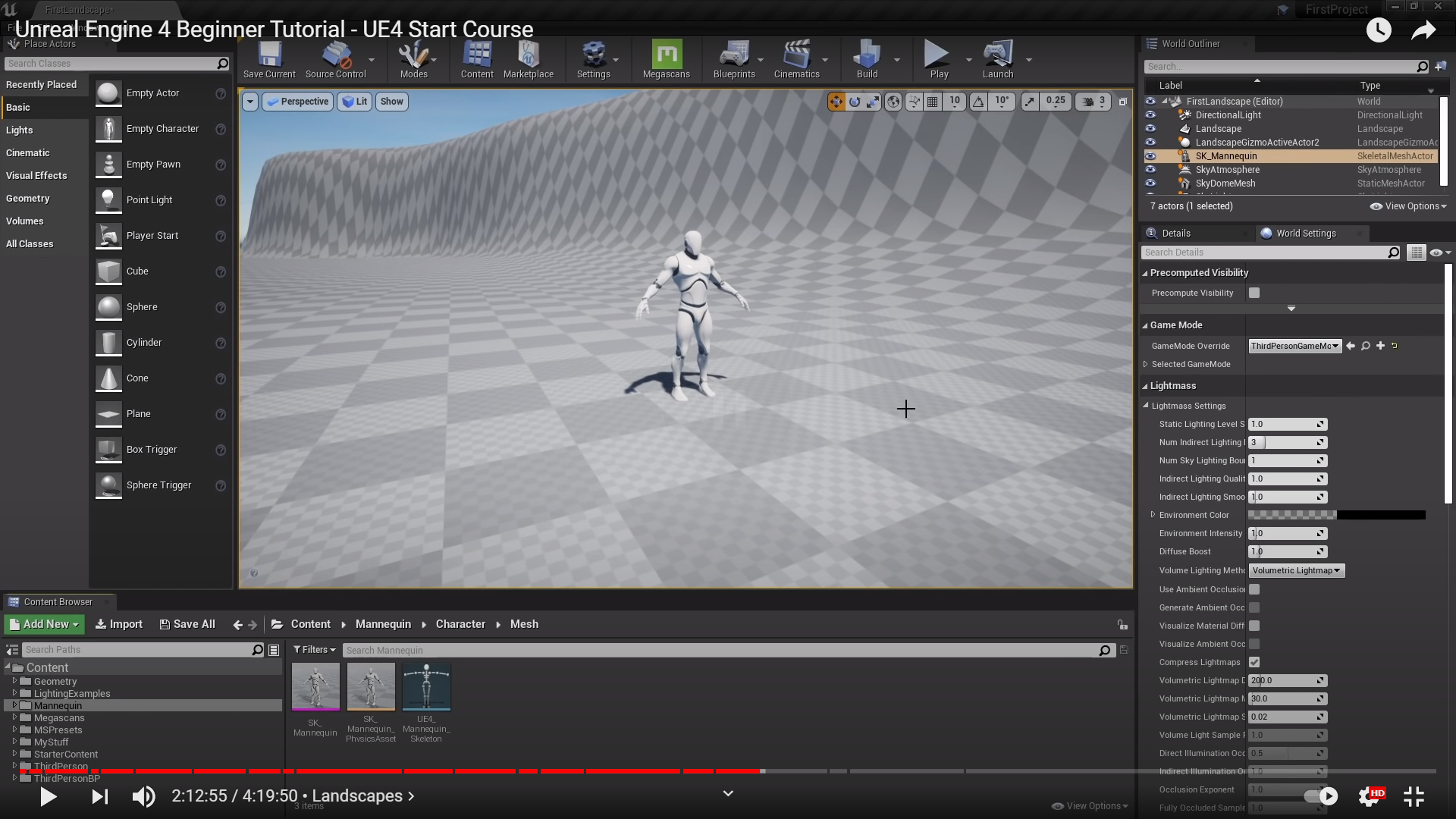The height and width of the screenshot is (819, 1456).
Task: Click the Build toolbar icon
Action: pyautogui.click(x=867, y=59)
